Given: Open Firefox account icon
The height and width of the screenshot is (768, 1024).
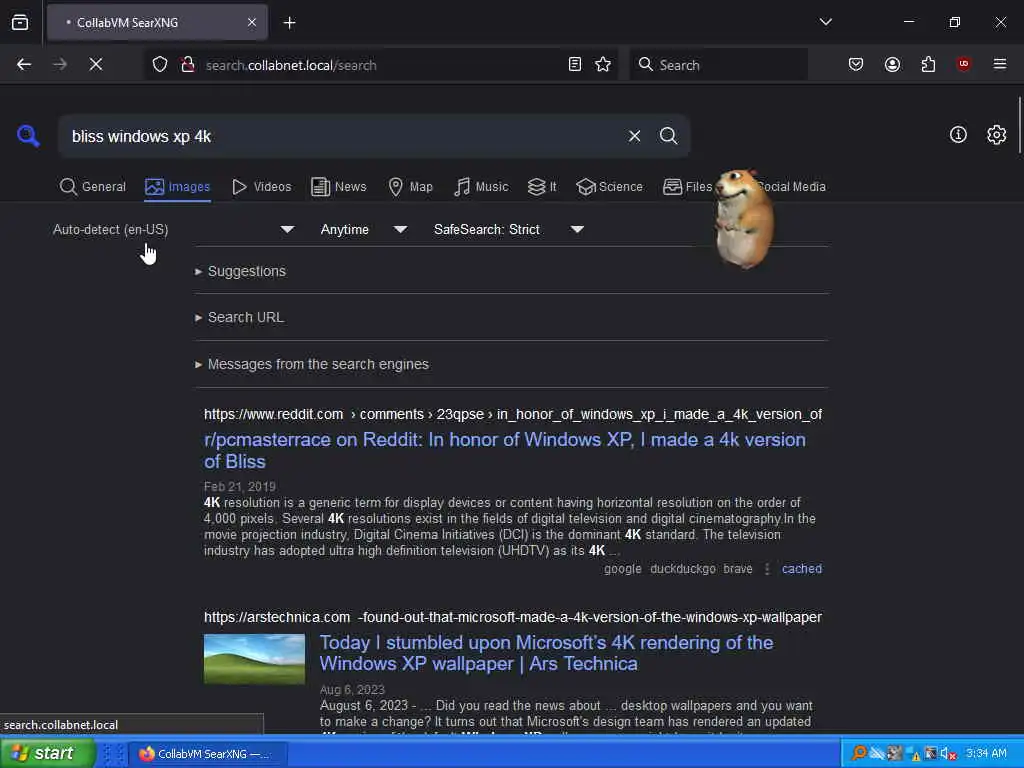Looking at the screenshot, I should pyautogui.click(x=892, y=65).
